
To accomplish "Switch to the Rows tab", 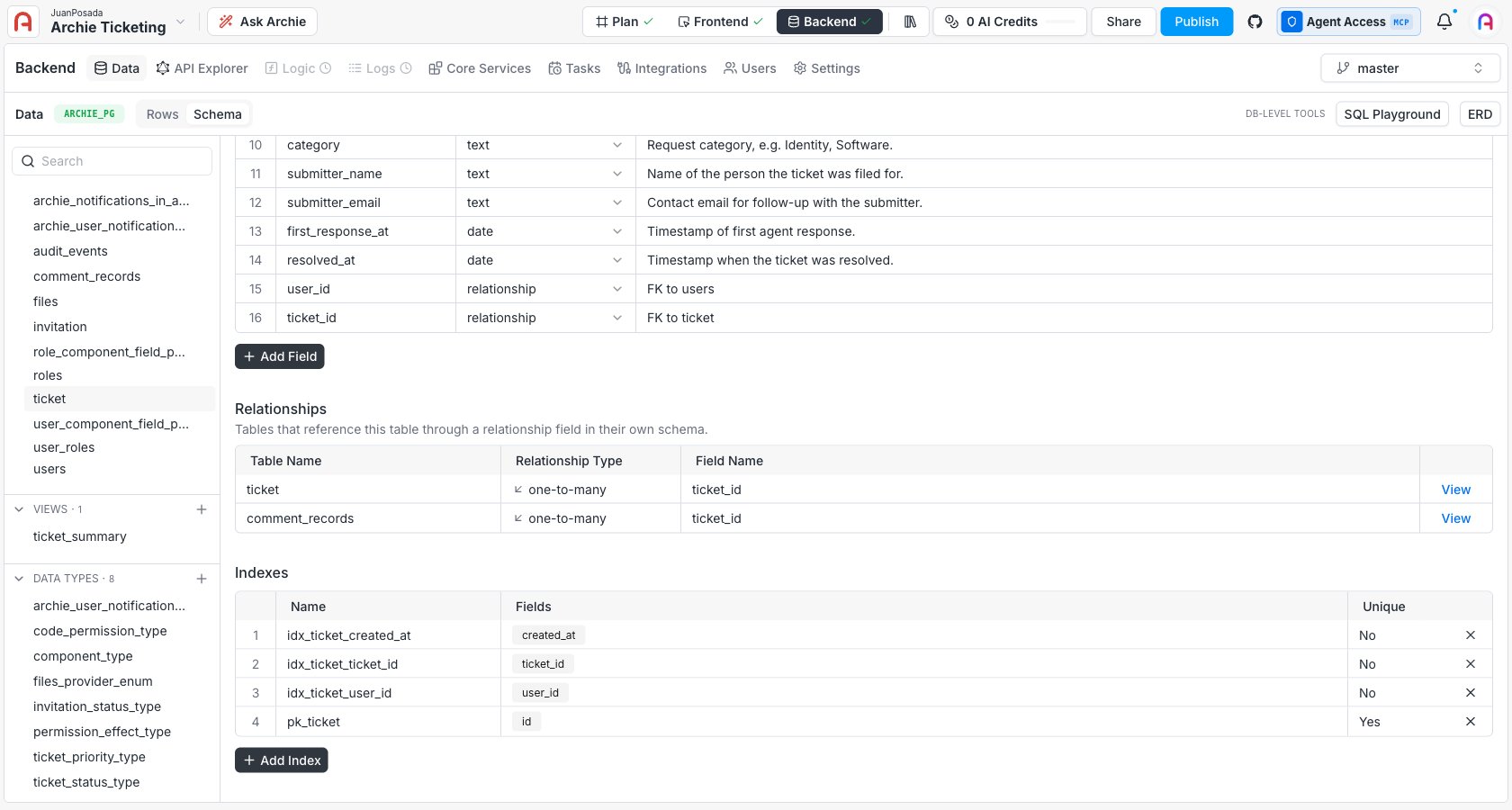I will pyautogui.click(x=162, y=114).
